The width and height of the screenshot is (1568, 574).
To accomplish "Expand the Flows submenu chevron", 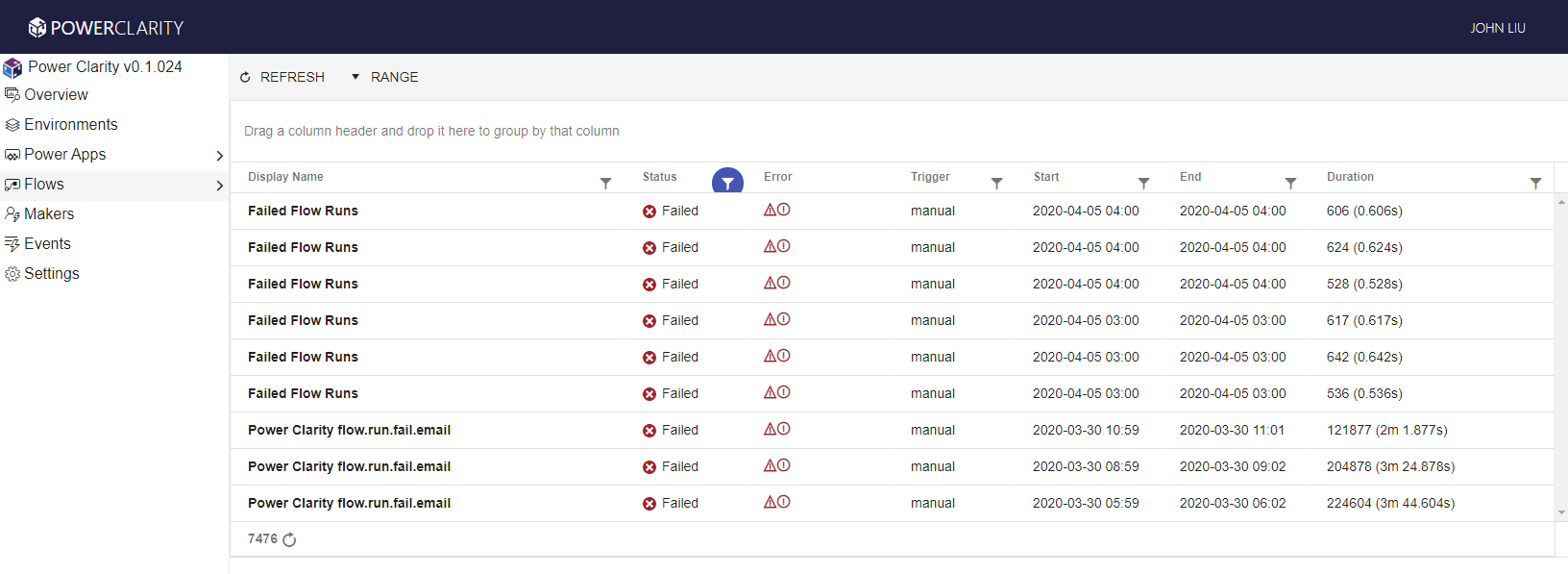I will (219, 186).
